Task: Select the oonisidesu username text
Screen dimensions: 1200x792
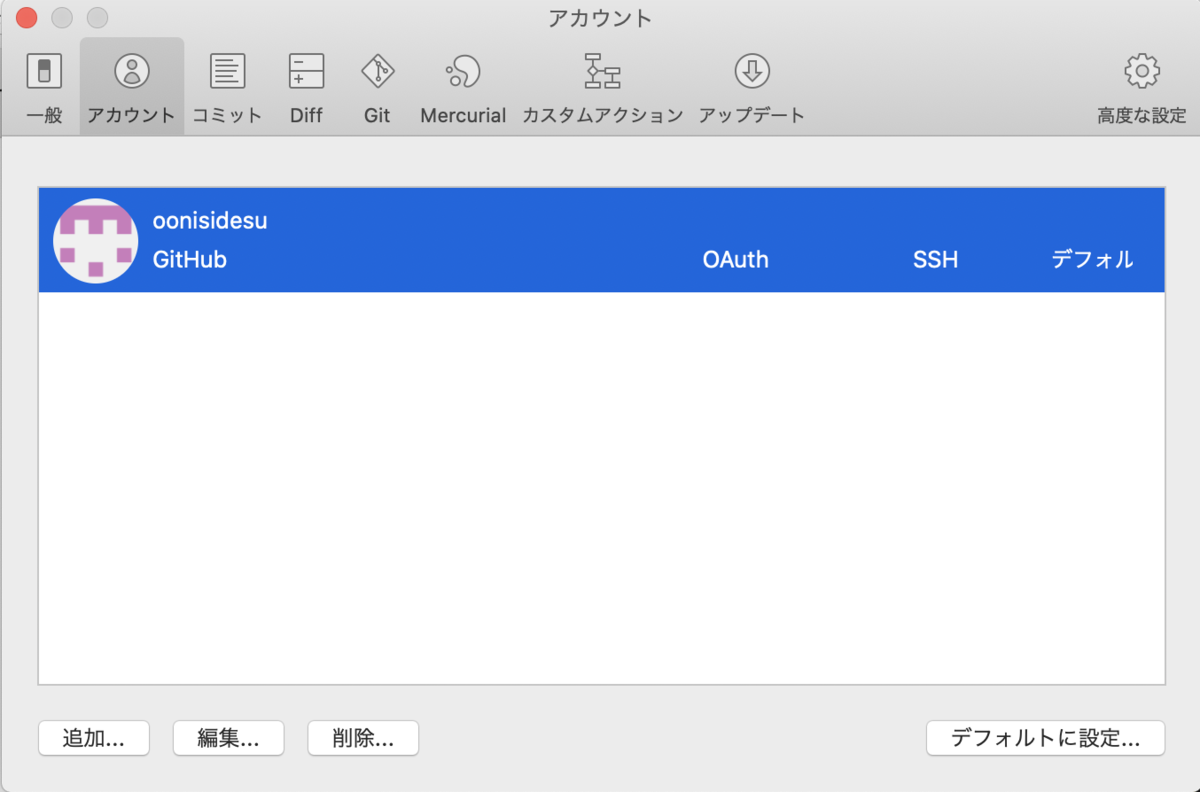Action: [210, 221]
